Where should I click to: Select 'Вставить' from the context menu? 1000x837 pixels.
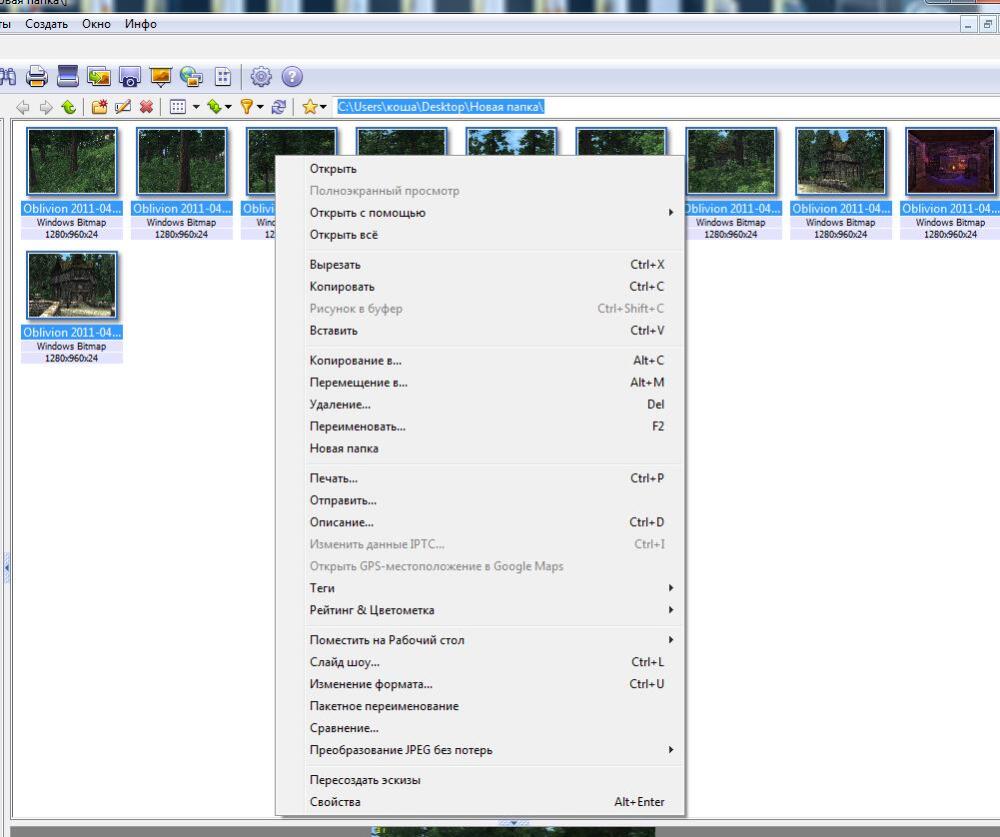click(480, 330)
